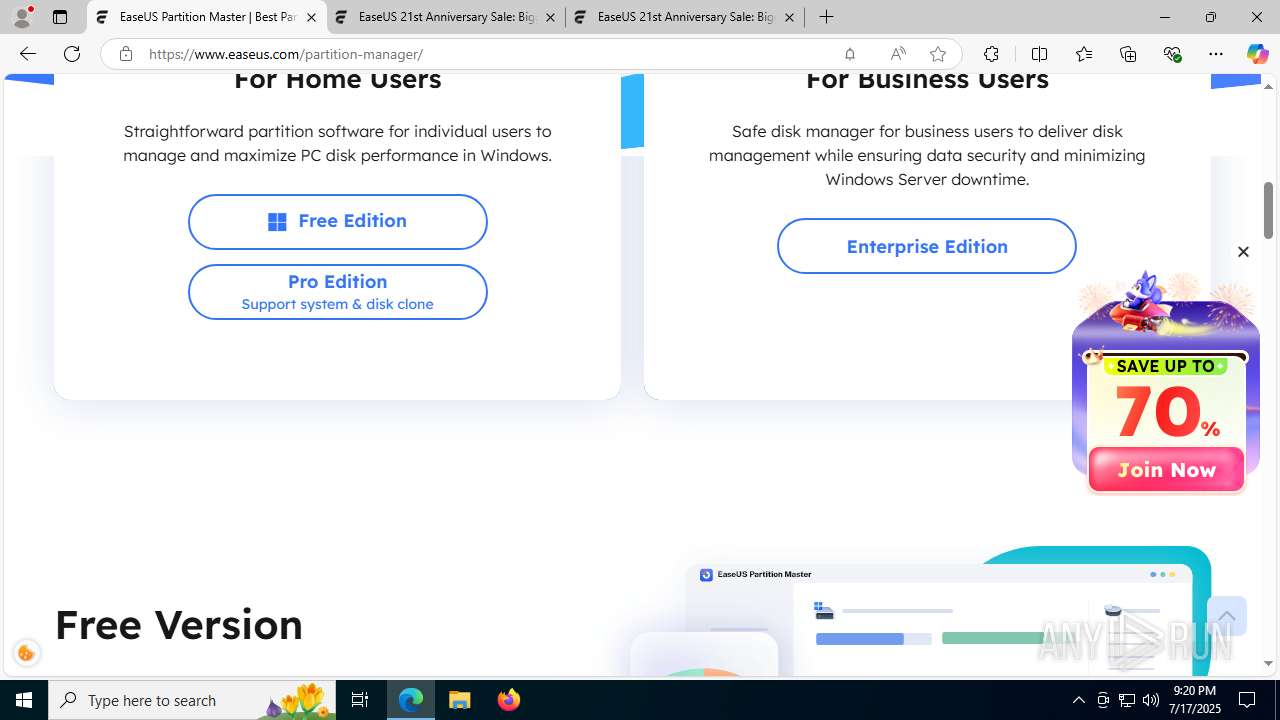Click the back-to-top arrow button
This screenshot has height=720, width=1280.
tap(1227, 616)
